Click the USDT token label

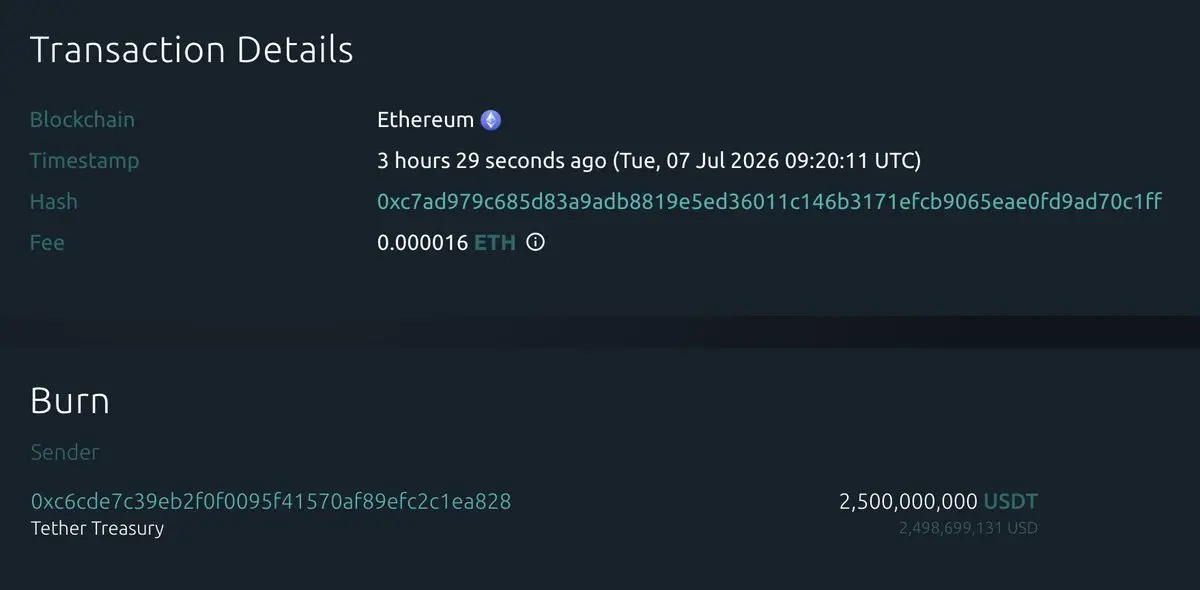click(1011, 501)
